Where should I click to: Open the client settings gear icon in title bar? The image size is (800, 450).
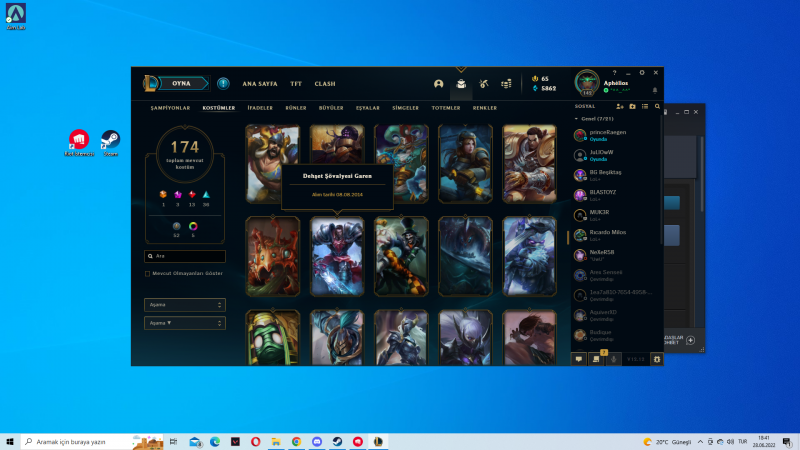642,73
